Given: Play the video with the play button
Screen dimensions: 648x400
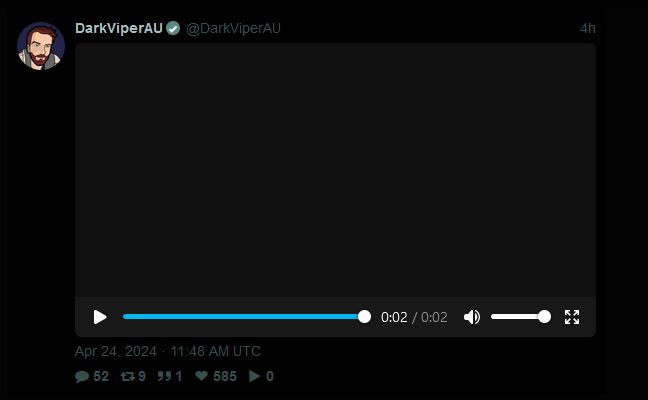Looking at the screenshot, I should (x=100, y=317).
